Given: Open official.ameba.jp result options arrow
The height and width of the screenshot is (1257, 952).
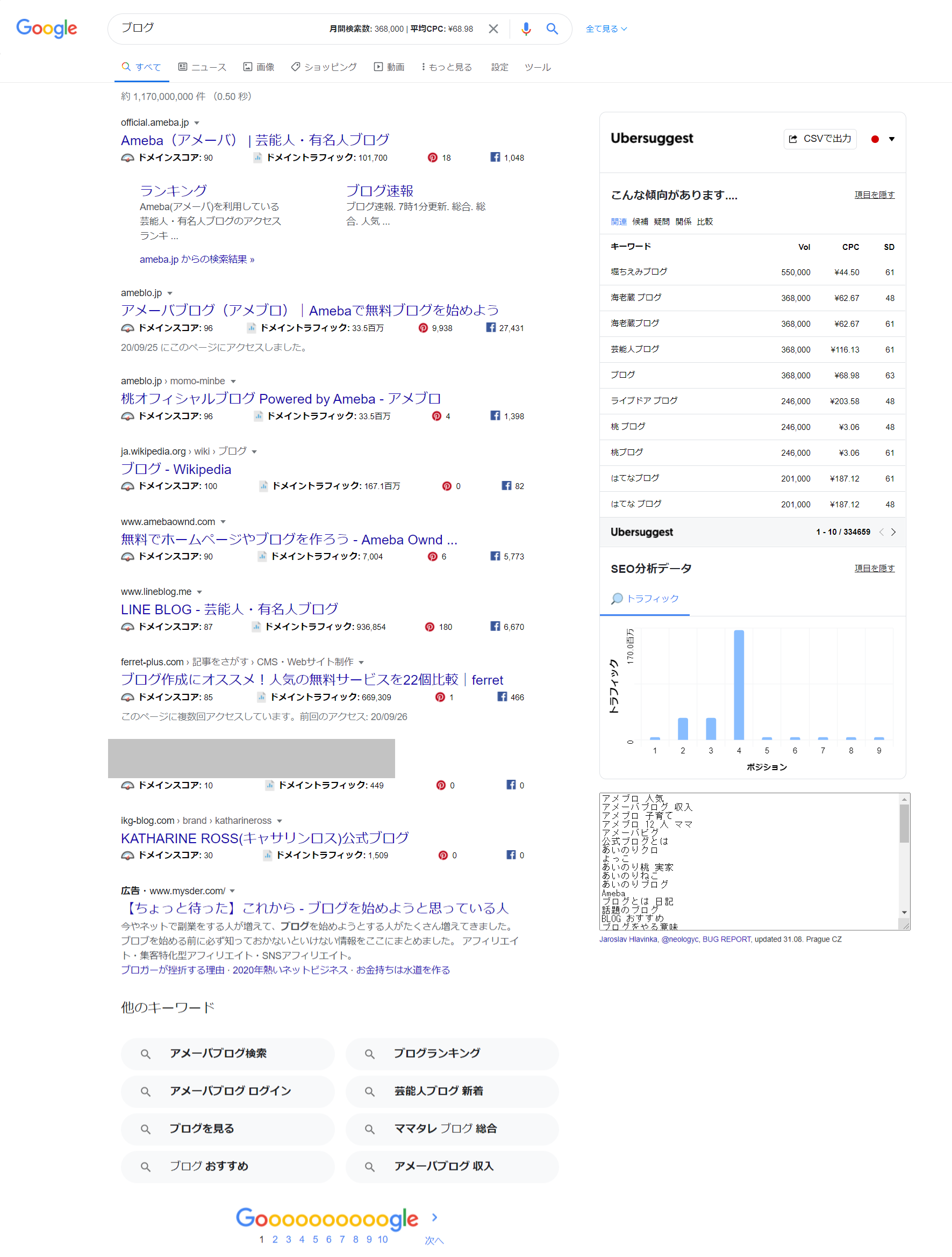Looking at the screenshot, I should click(197, 123).
